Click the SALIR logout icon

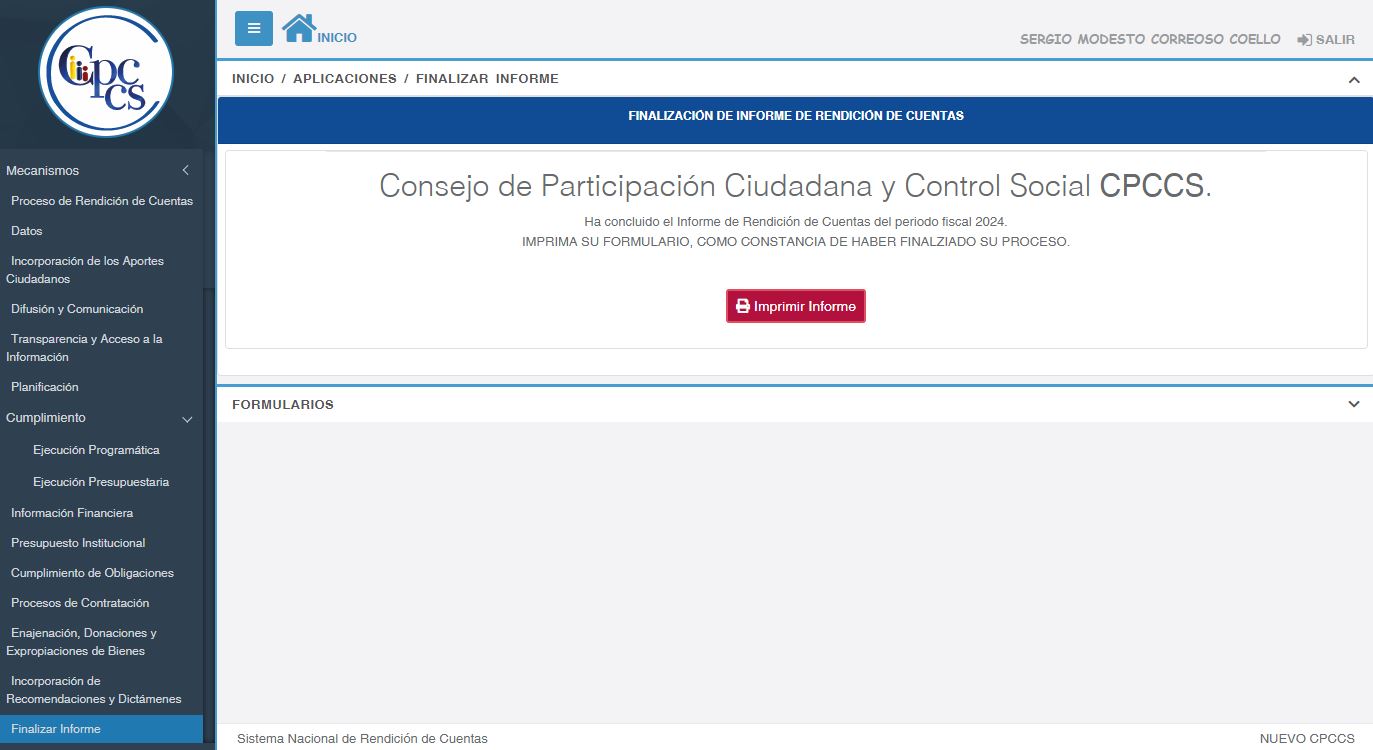1304,40
